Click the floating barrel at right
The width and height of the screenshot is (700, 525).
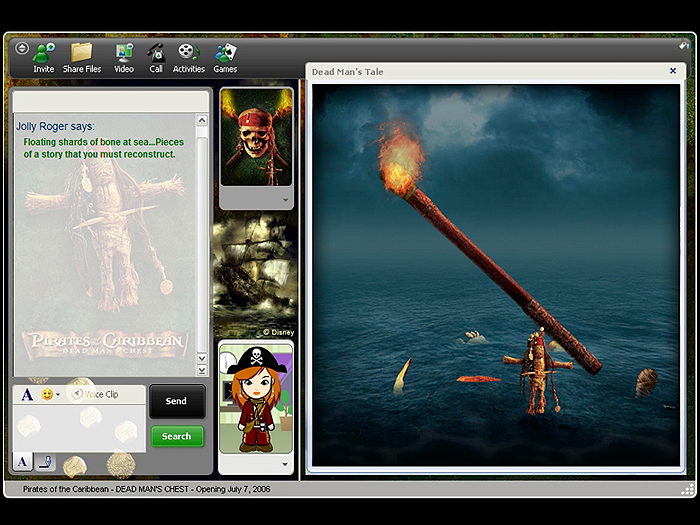pyautogui.click(x=646, y=382)
